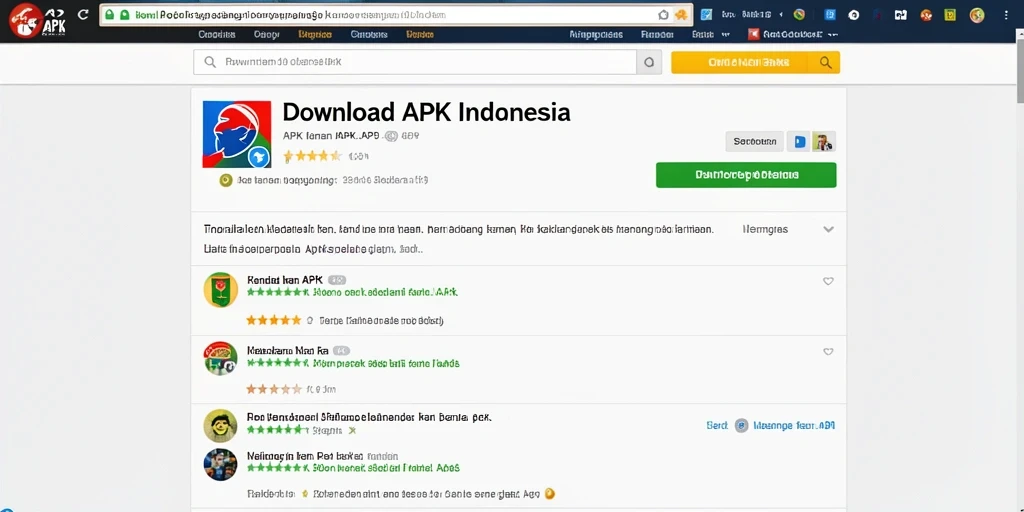
Task: Open the orange-red round extension icon
Action: click(926, 15)
